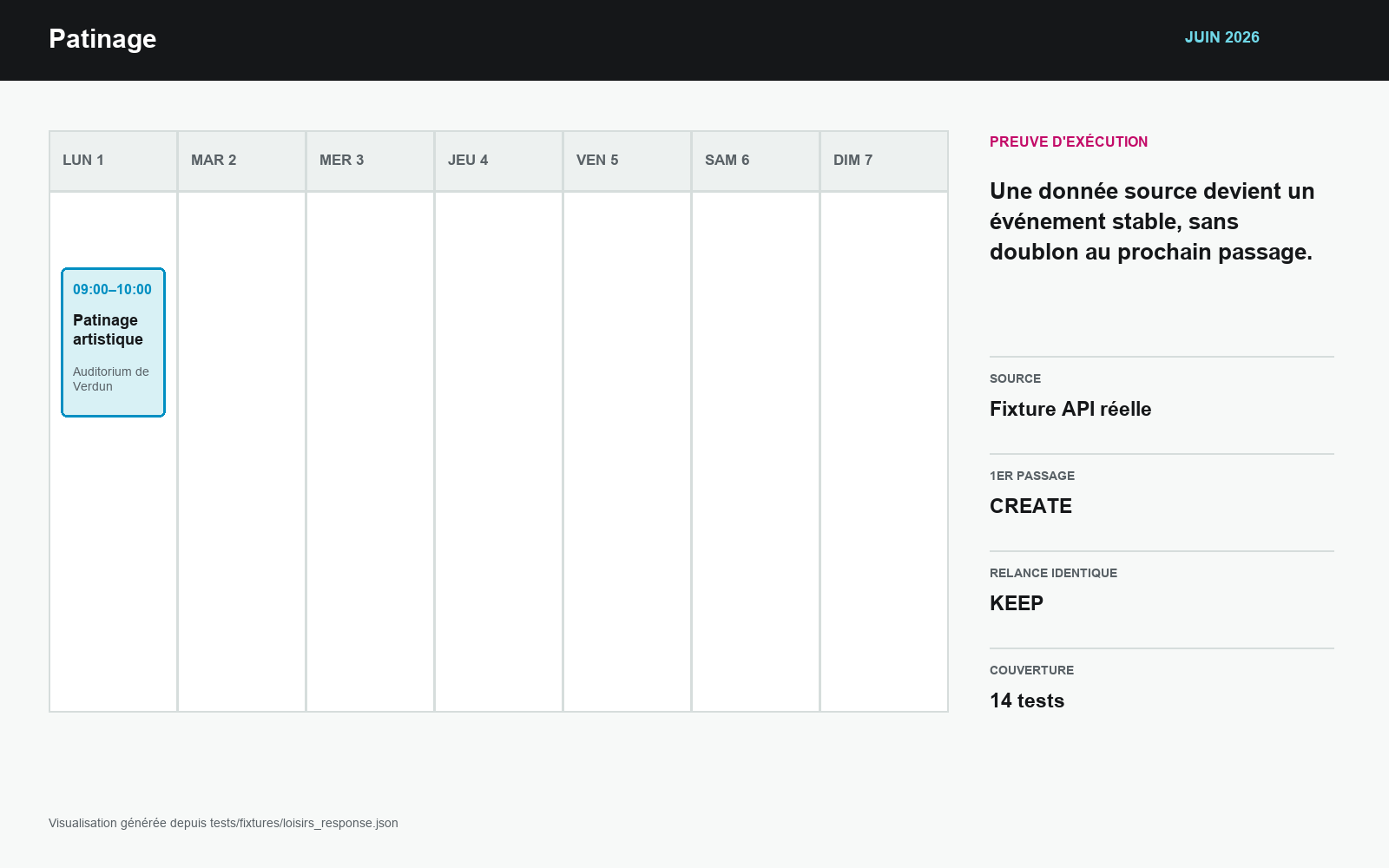This screenshot has height=868, width=1389.
Task: Click the empty MAR 2 day cell
Action: click(x=241, y=451)
